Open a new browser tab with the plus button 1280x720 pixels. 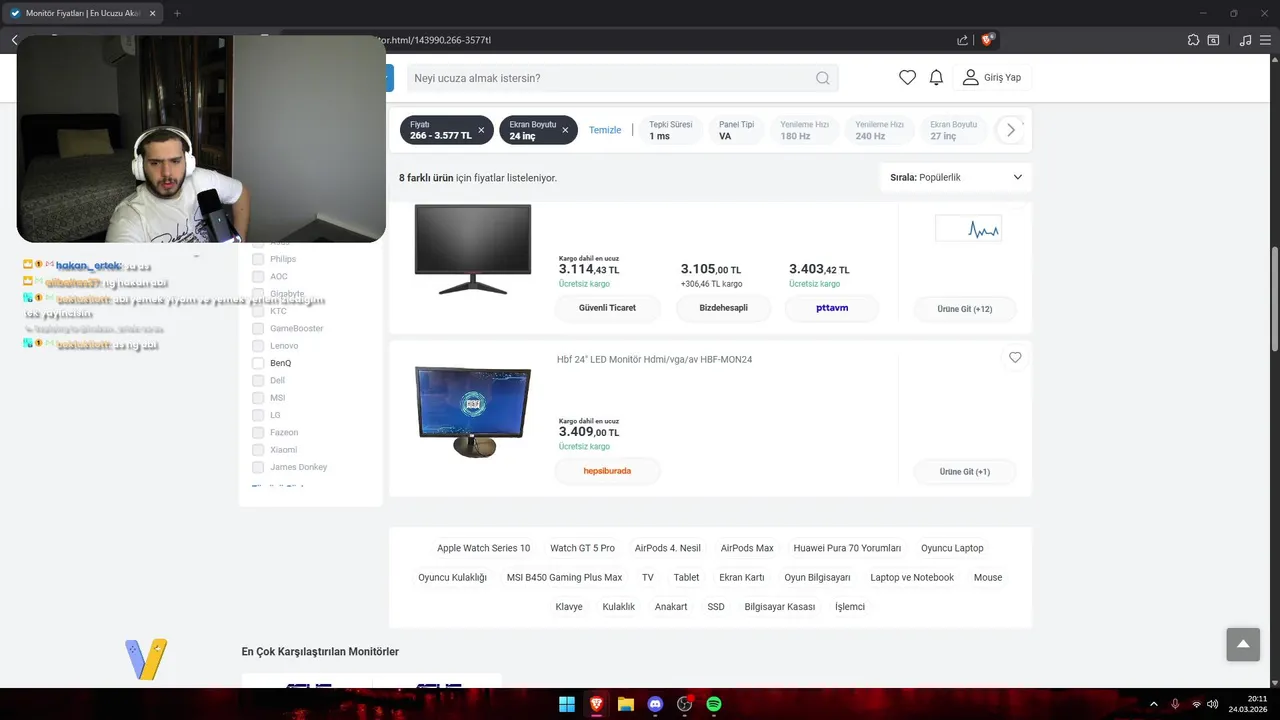point(177,13)
